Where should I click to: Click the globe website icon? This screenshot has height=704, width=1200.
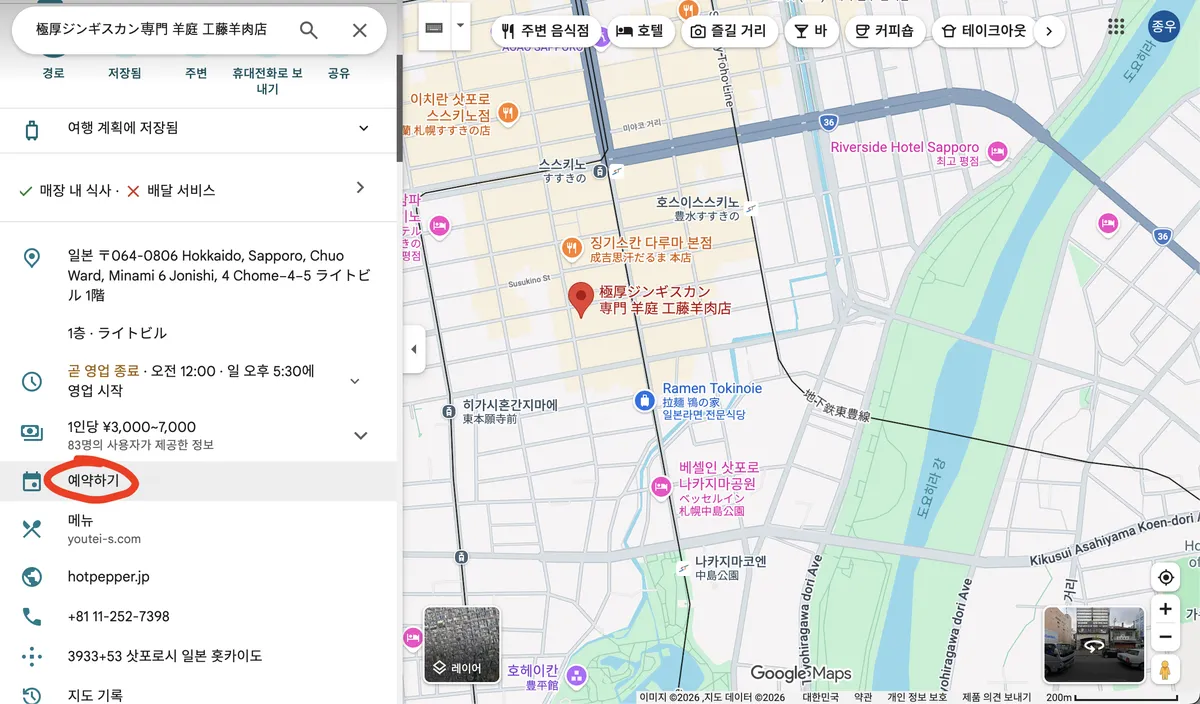32,577
